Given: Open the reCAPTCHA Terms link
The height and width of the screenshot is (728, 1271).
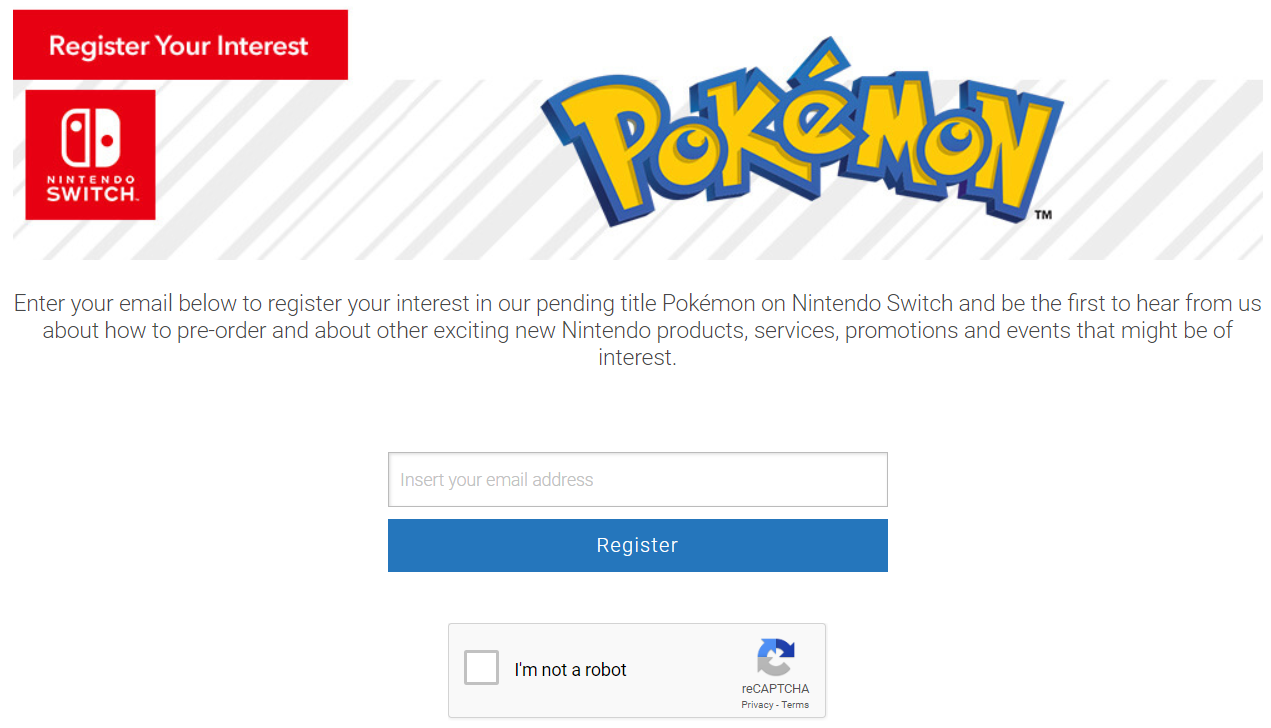Looking at the screenshot, I should 795,705.
